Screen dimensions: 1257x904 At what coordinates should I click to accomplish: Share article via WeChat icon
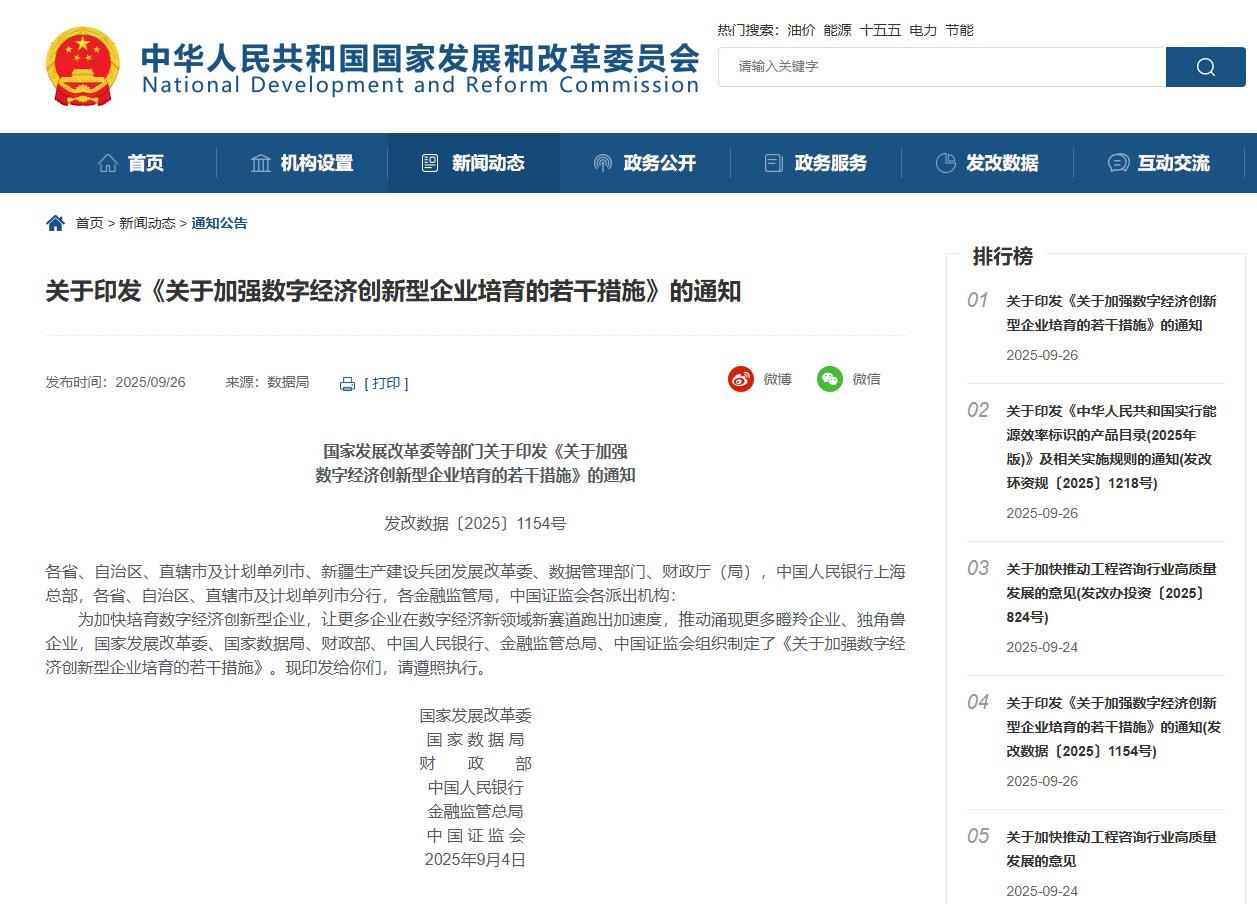point(830,379)
